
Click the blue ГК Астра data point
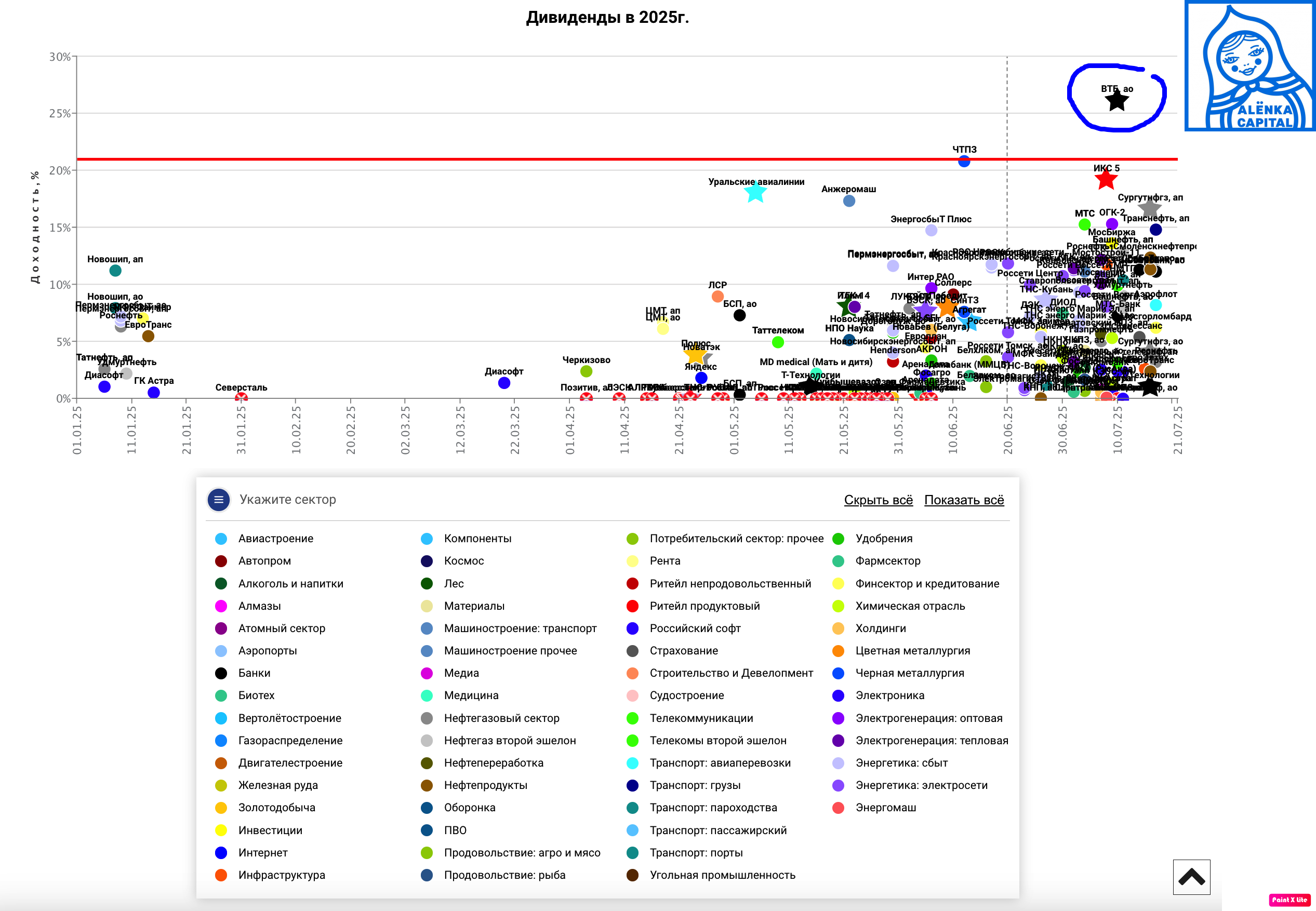[154, 392]
